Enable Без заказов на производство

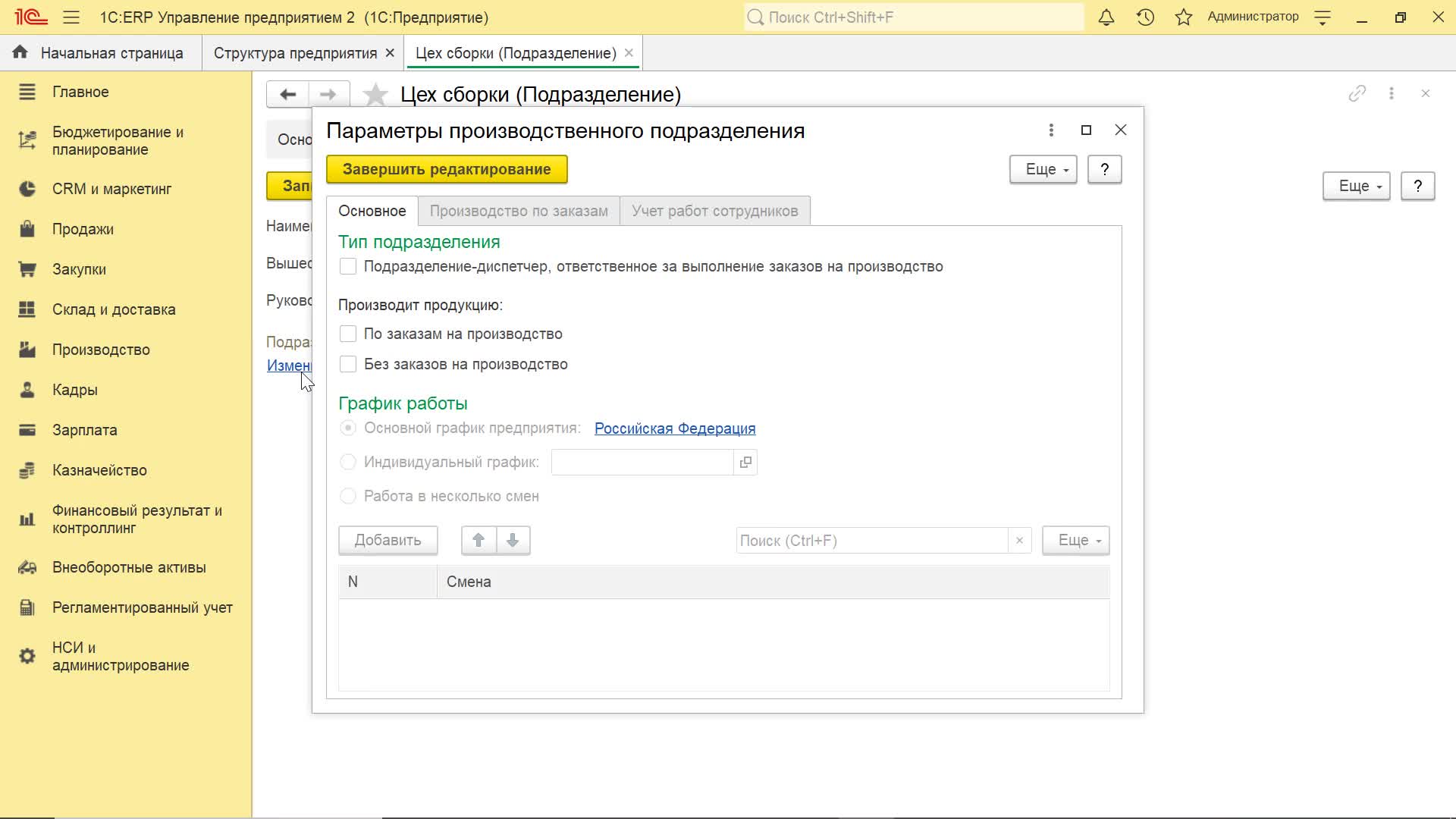(x=348, y=364)
